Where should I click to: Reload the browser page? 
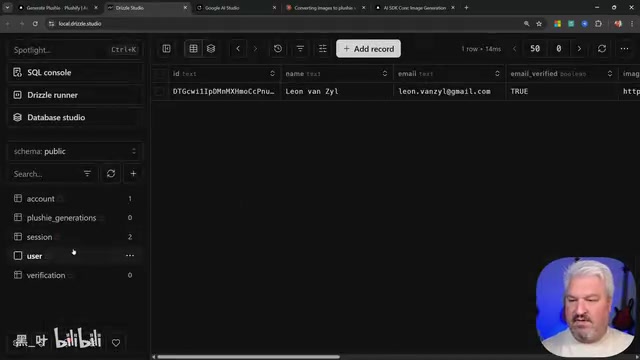pyautogui.click(x=35, y=24)
